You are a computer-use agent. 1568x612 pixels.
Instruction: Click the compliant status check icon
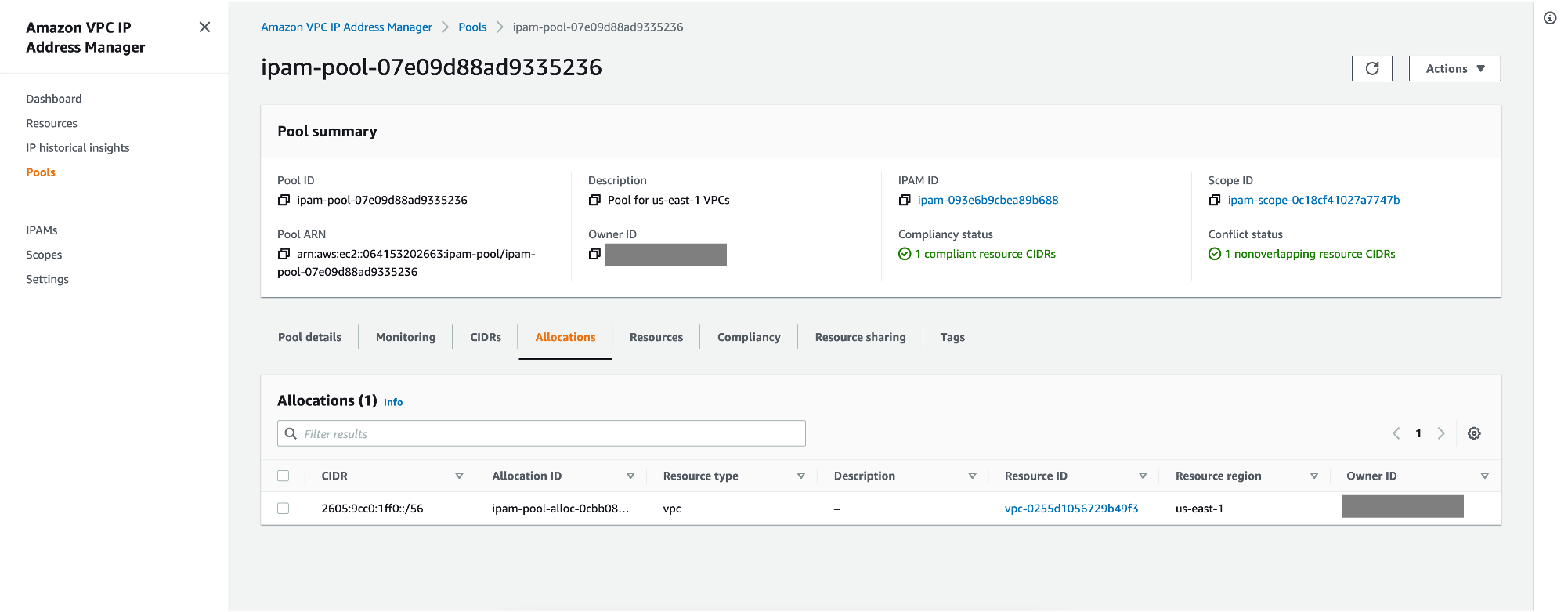coord(905,255)
